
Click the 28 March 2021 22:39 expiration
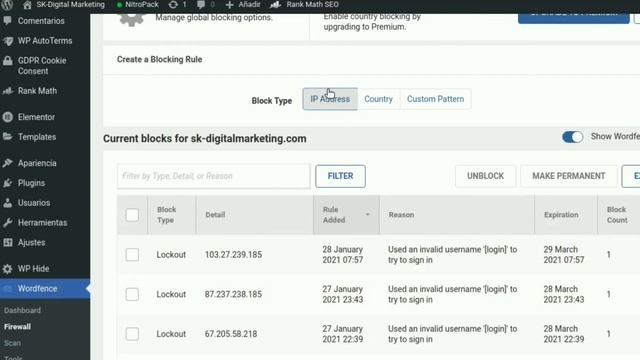(x=564, y=334)
